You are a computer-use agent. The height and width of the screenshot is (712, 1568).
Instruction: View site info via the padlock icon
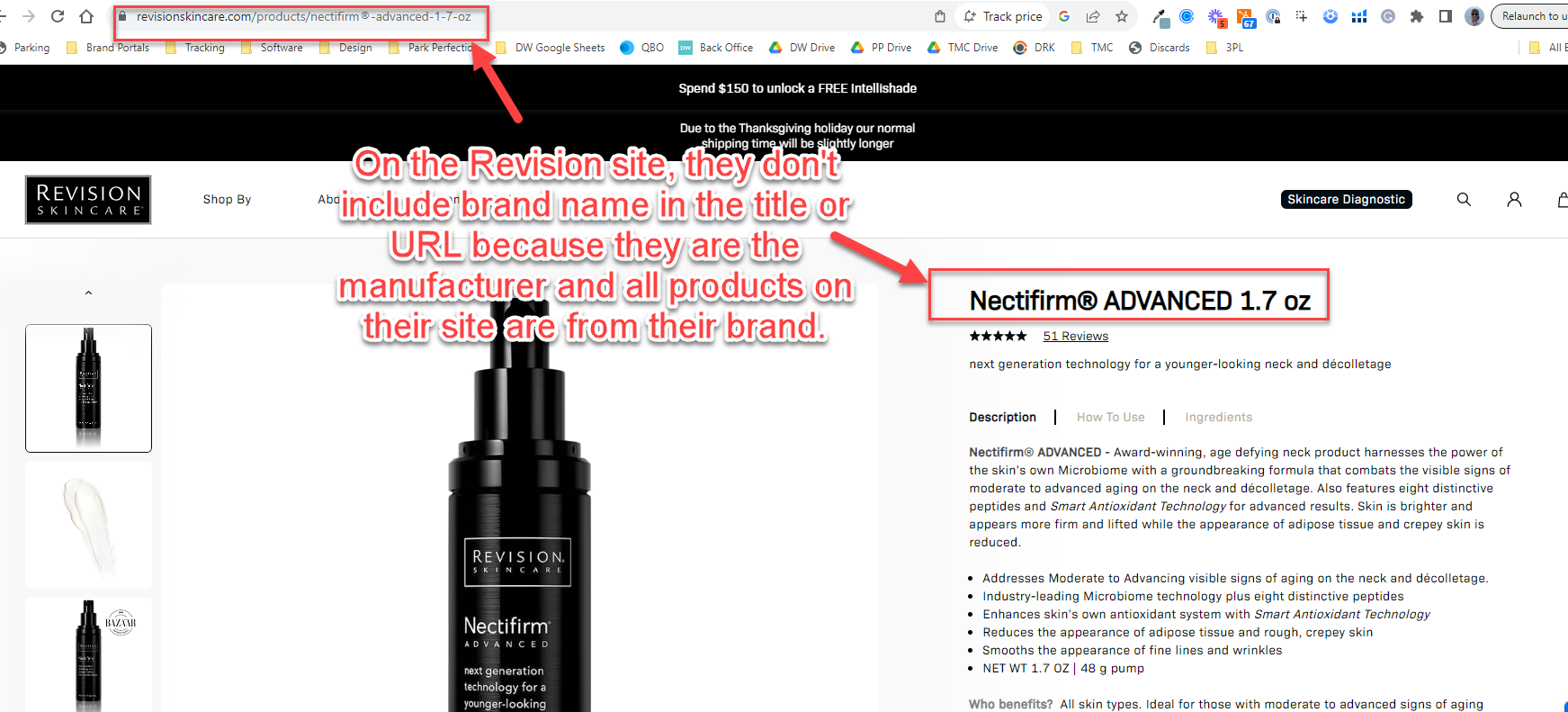[x=122, y=16]
